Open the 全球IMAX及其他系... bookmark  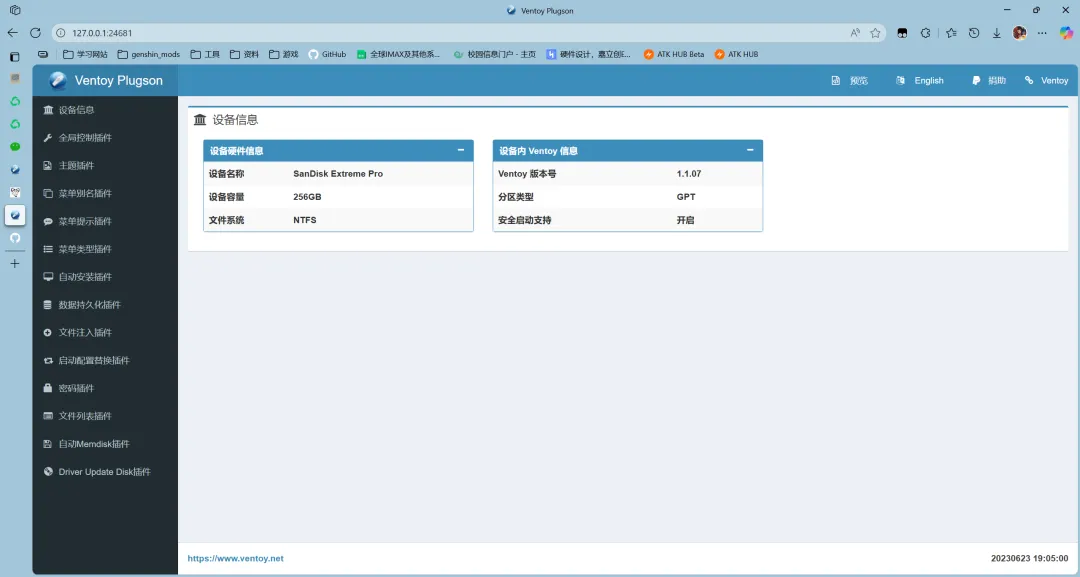(399, 54)
